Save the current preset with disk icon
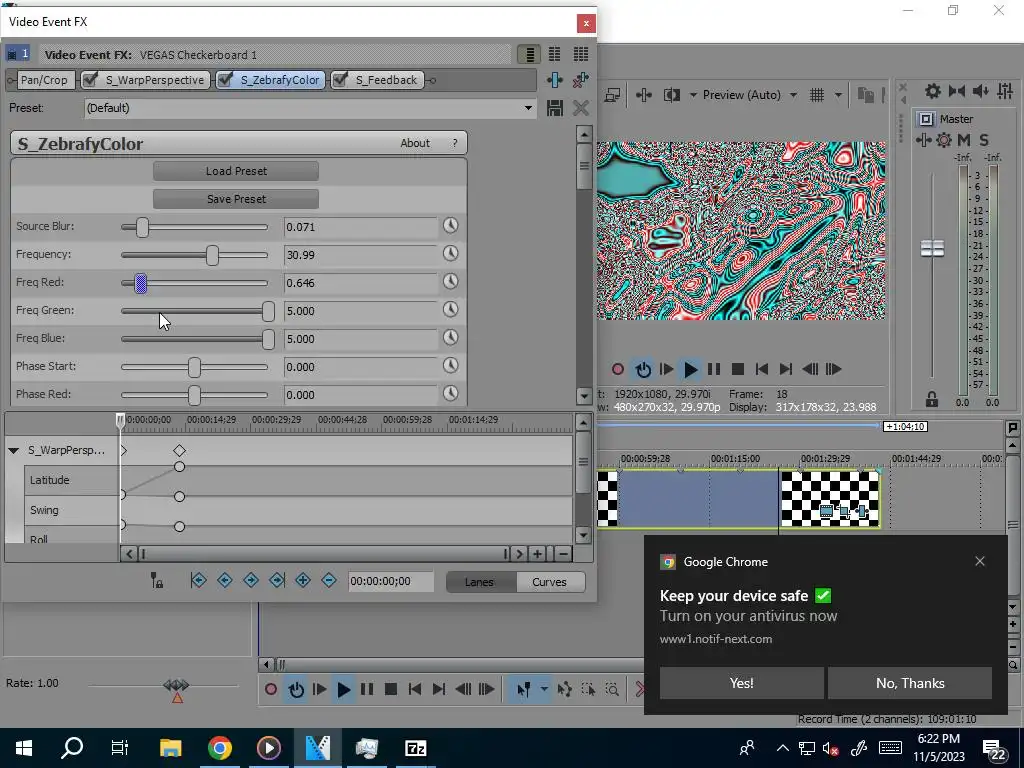 tap(554, 108)
